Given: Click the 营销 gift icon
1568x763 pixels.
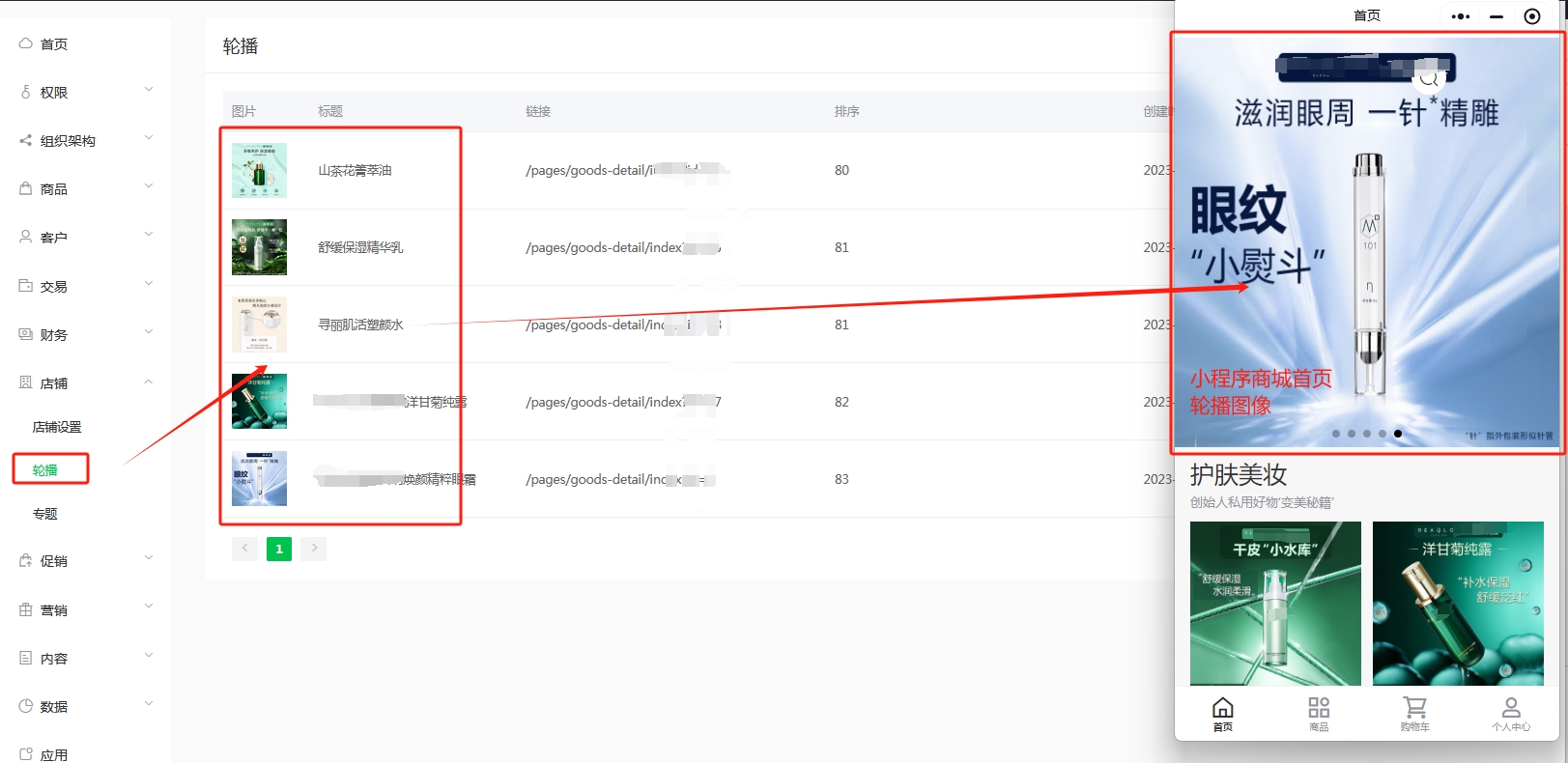Looking at the screenshot, I should click(26, 609).
